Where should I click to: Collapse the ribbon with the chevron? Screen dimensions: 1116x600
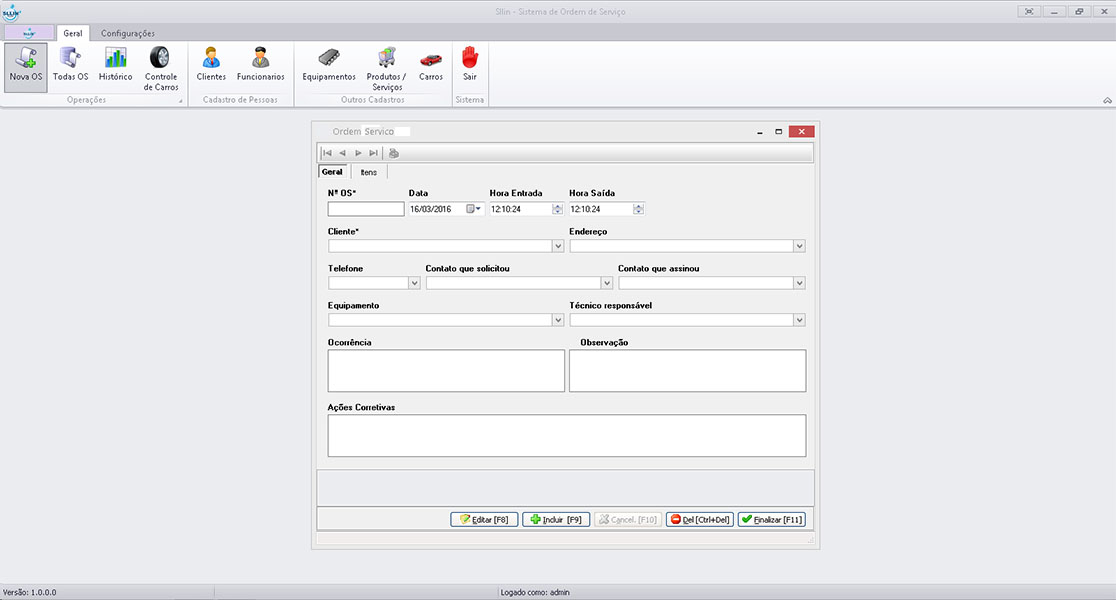pos(1107,100)
